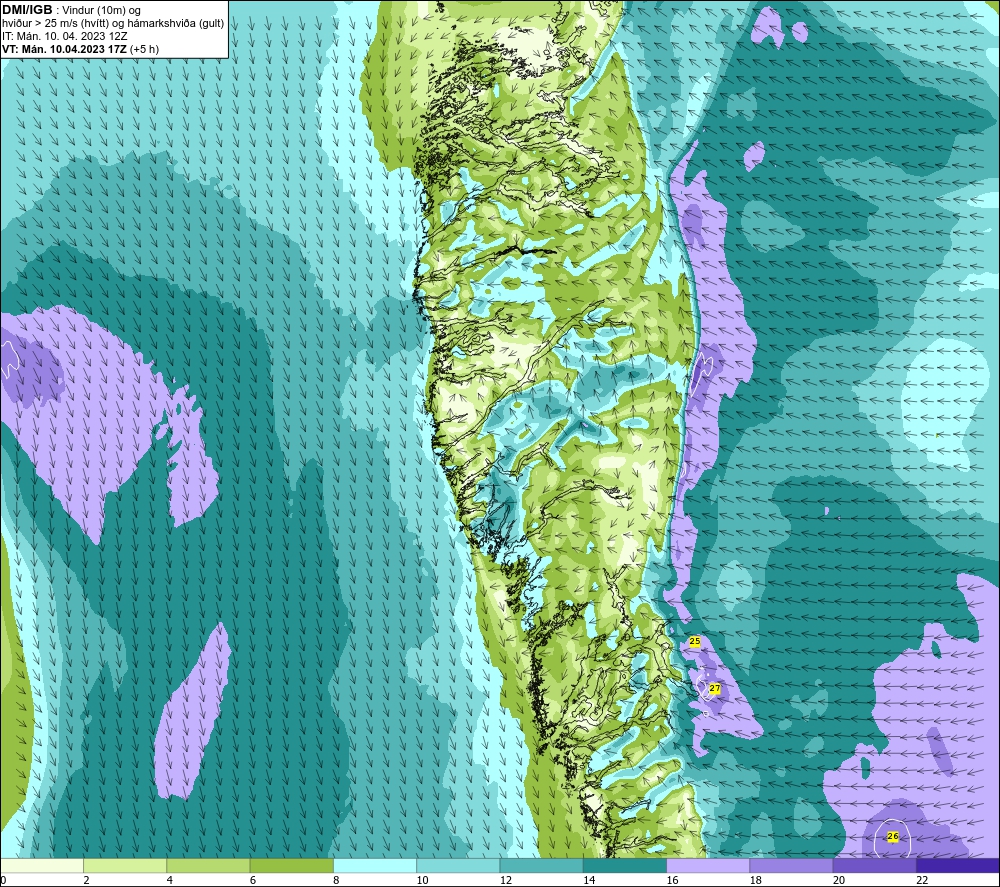
Task: Click the legend scale value 4
Action: (x=170, y=880)
